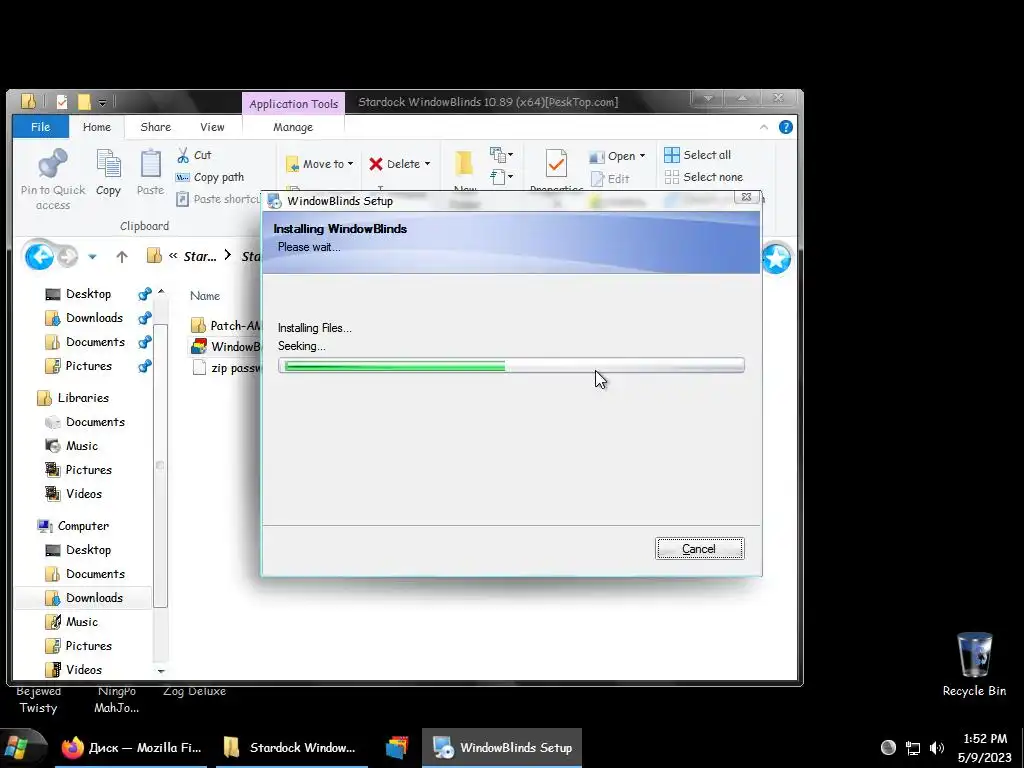Go up one folder level
The height and width of the screenshot is (768, 1024).
click(x=121, y=257)
